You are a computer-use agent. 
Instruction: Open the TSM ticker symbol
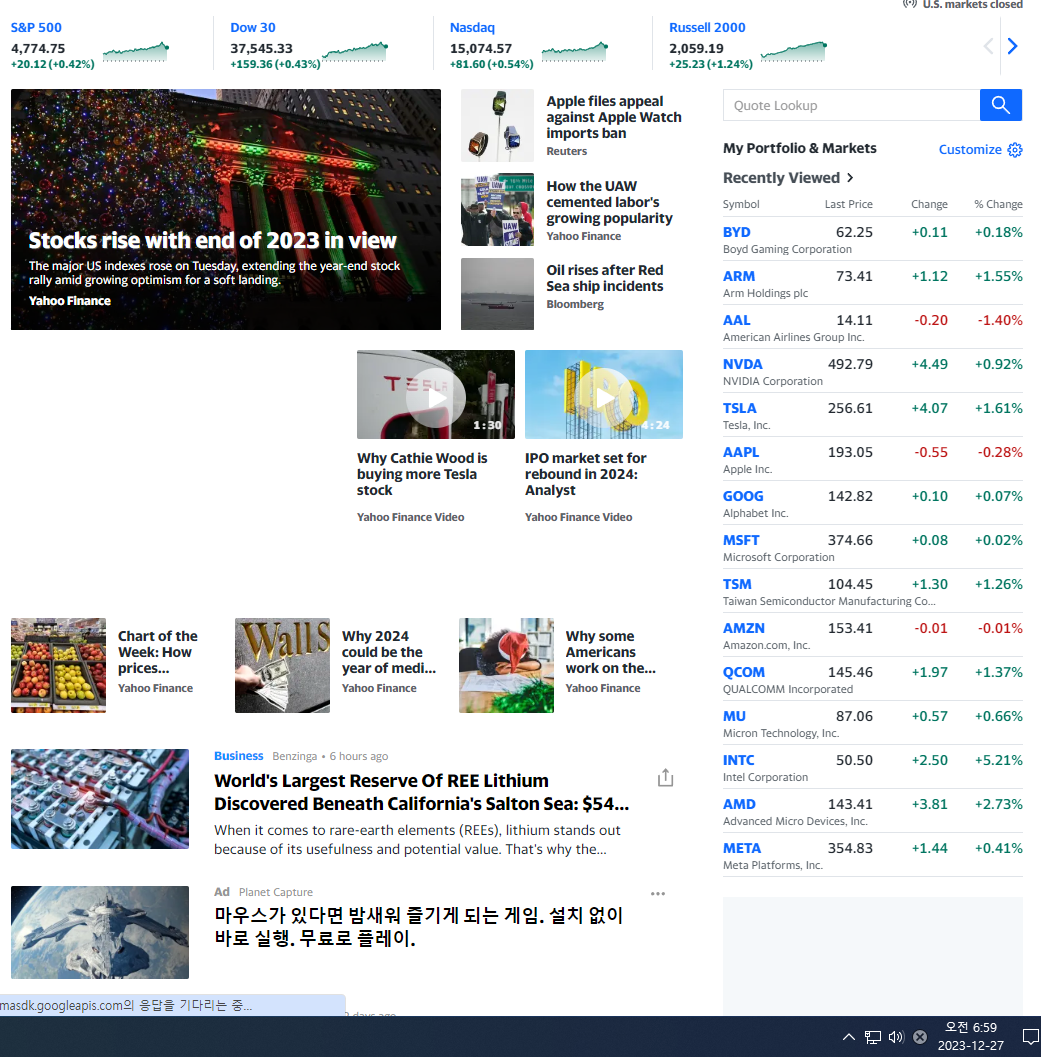(x=737, y=584)
